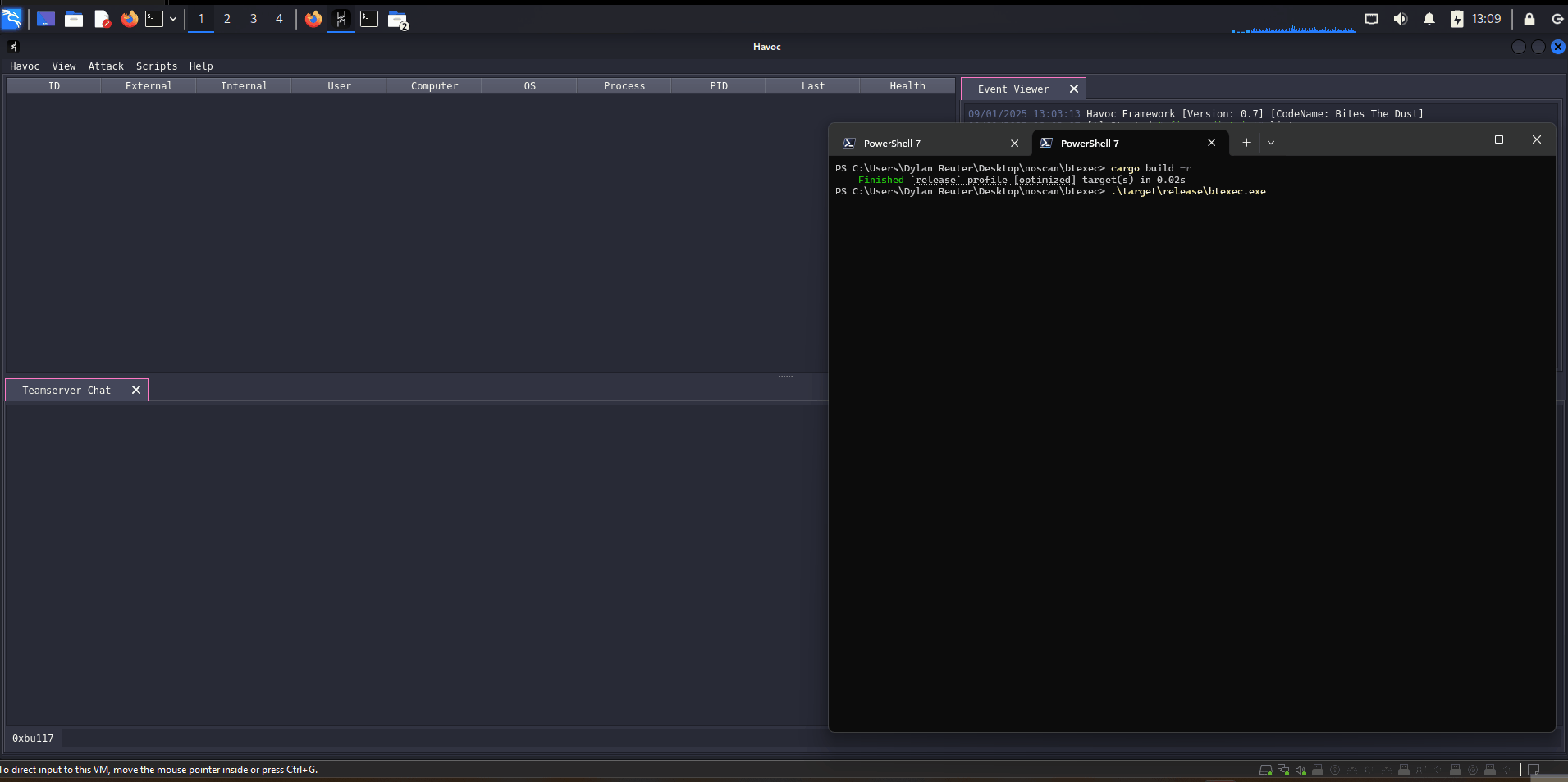This screenshot has width=1568, height=782.
Task: Switch to workspace 2
Action: [x=227, y=19]
